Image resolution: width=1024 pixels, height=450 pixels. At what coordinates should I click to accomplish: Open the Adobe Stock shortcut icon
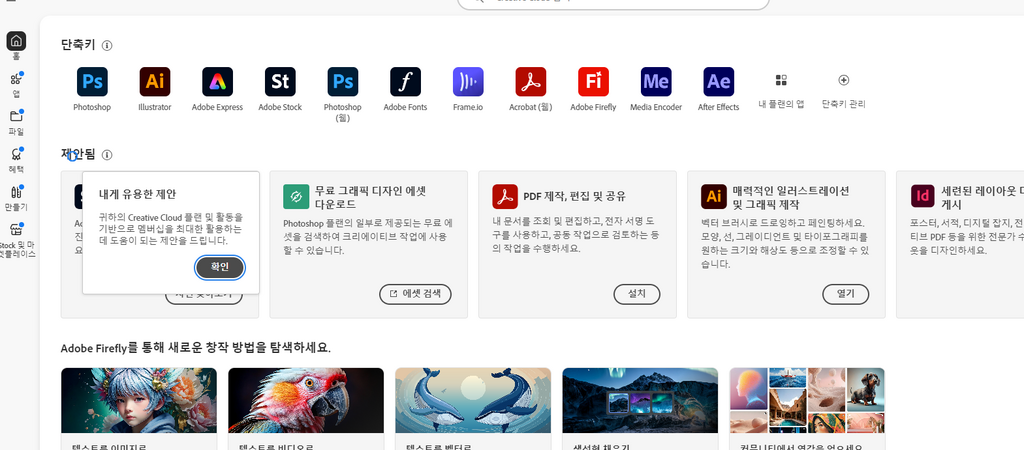280,82
